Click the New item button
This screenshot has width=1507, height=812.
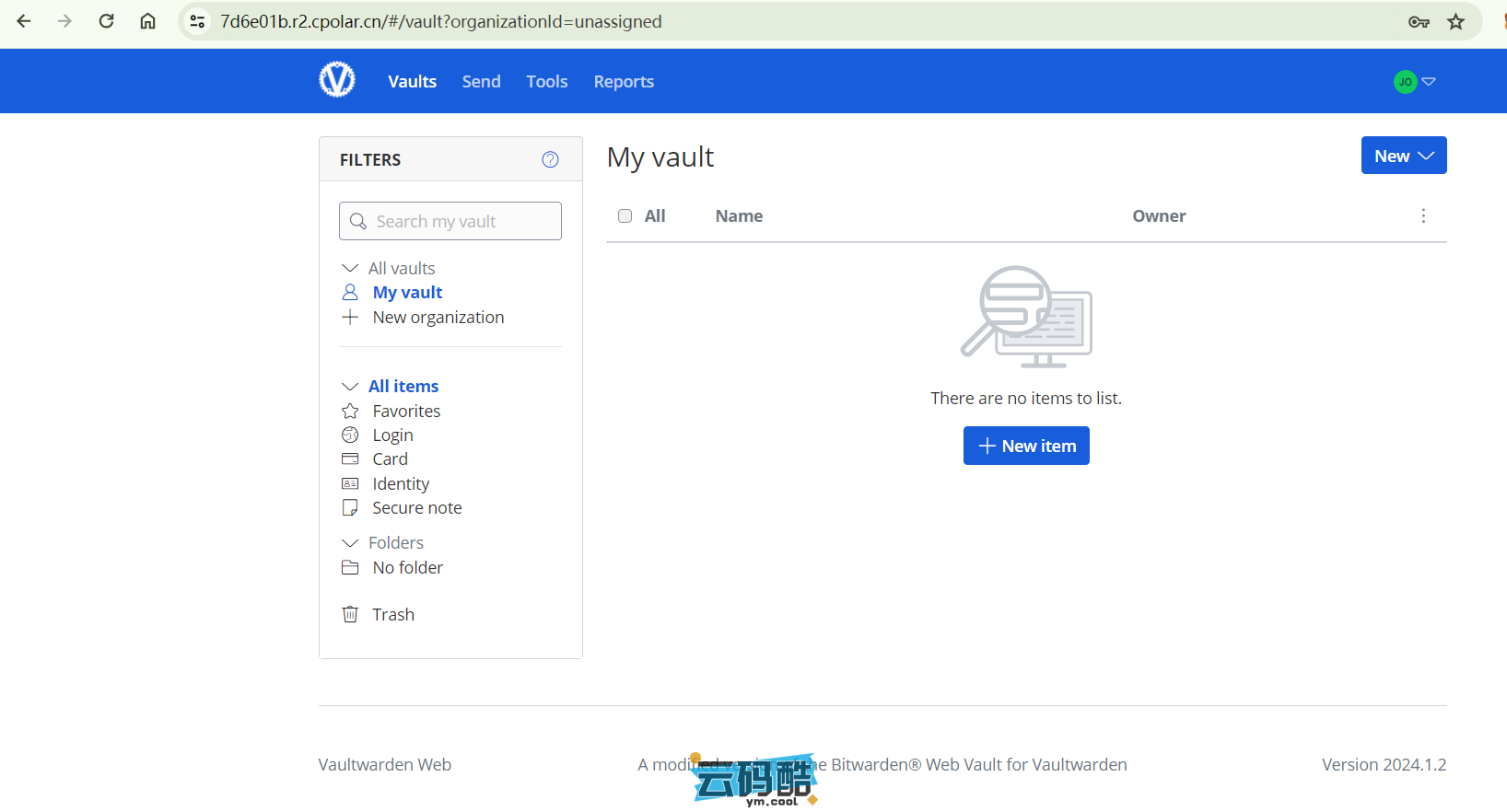coord(1026,446)
